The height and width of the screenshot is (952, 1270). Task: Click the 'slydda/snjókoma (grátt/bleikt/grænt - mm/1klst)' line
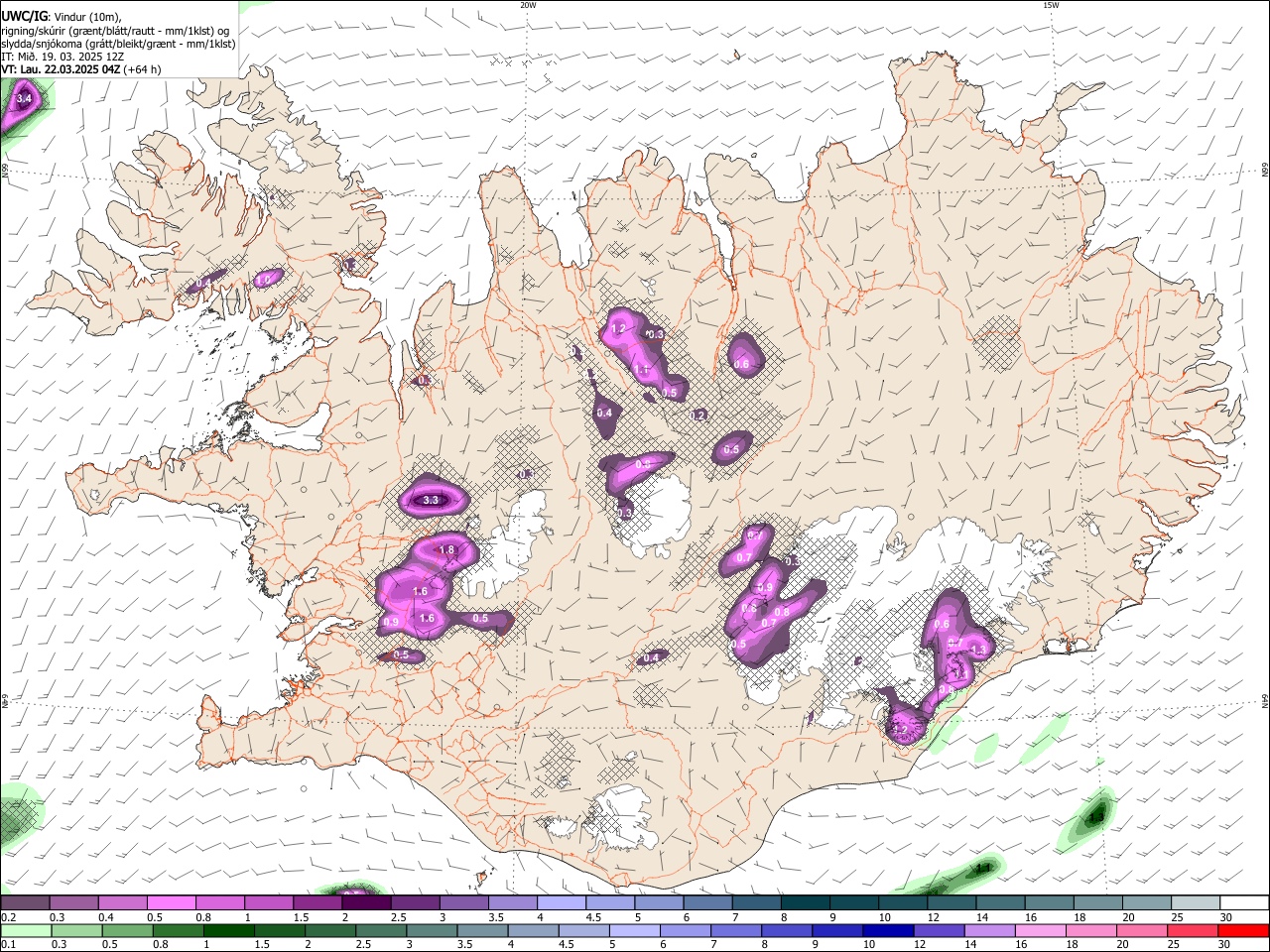(x=118, y=44)
